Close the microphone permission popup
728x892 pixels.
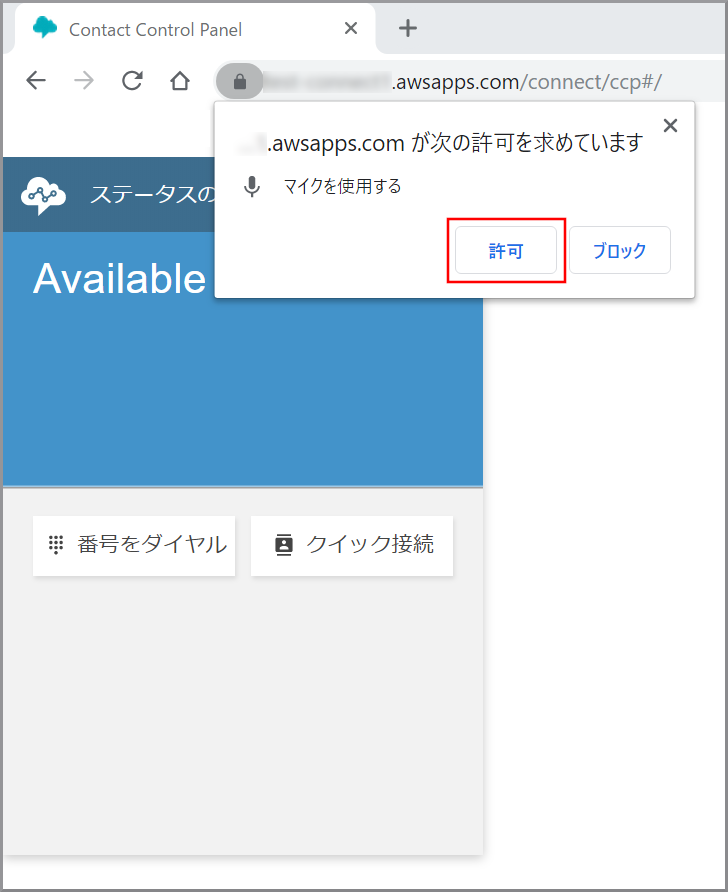671,126
